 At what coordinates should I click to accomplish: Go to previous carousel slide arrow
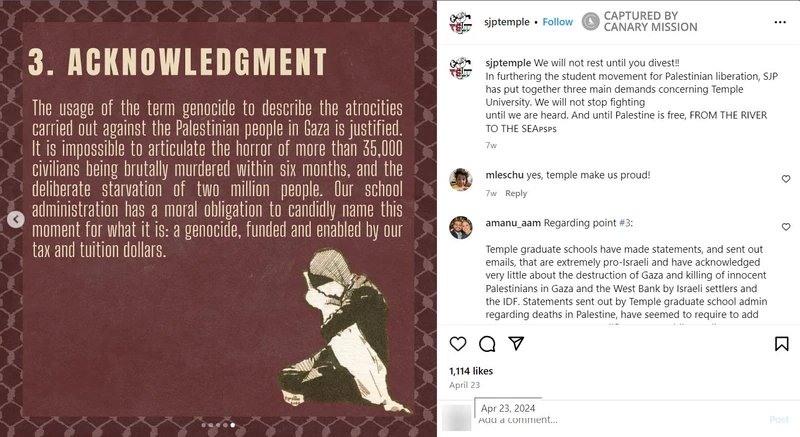coord(15,219)
